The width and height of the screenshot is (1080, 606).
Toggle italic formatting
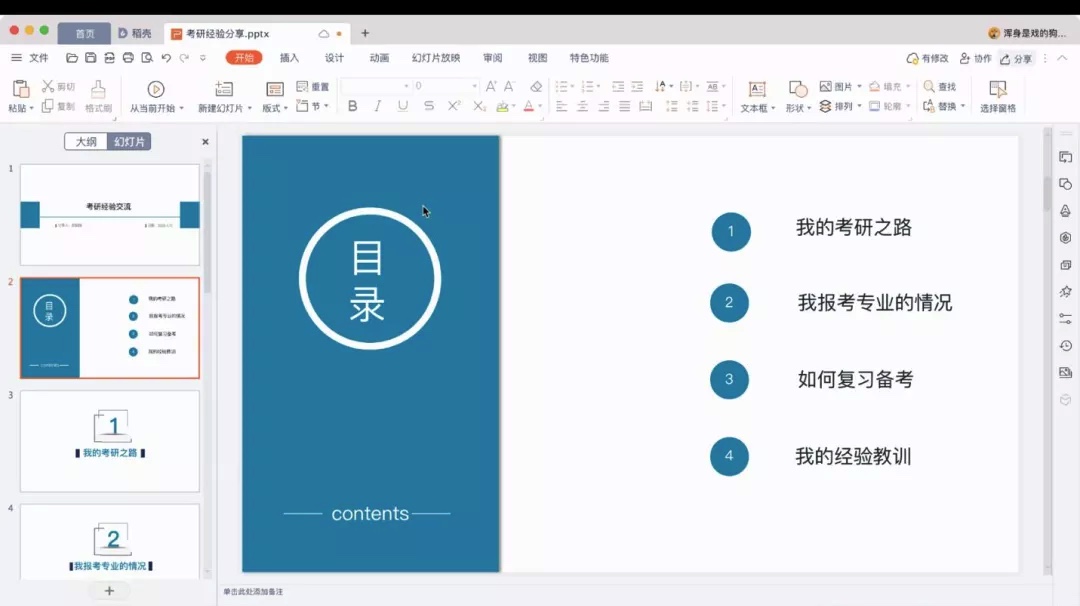tap(378, 106)
